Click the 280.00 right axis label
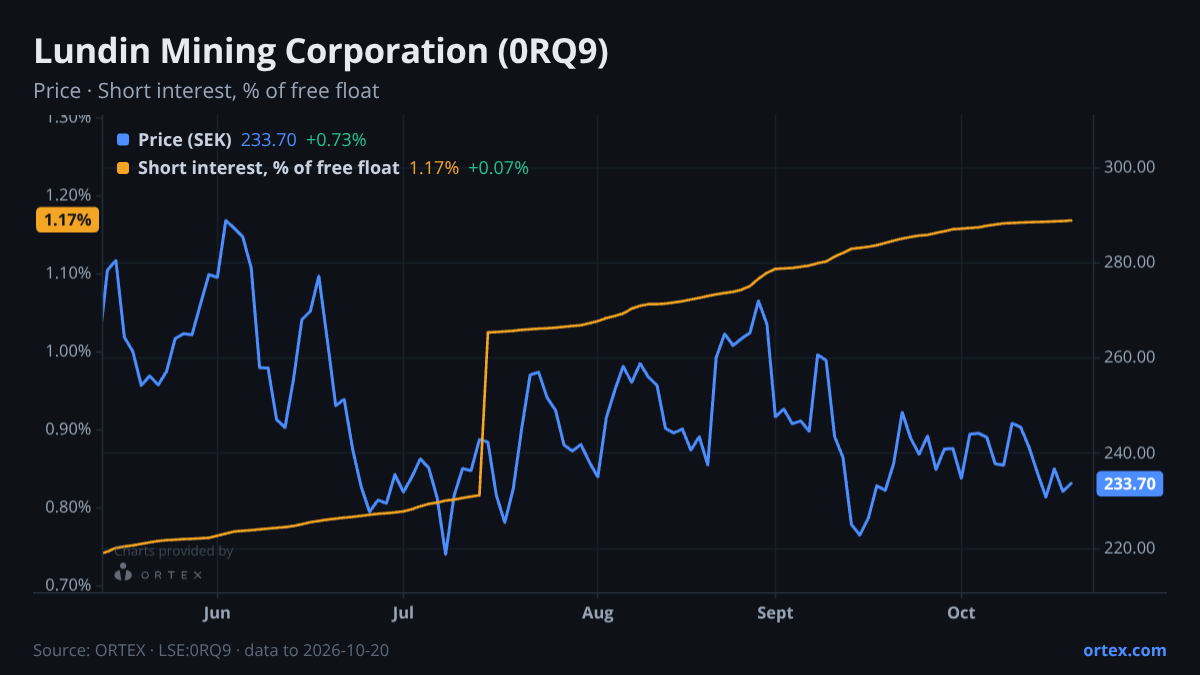The height and width of the screenshot is (675, 1200). click(1129, 262)
